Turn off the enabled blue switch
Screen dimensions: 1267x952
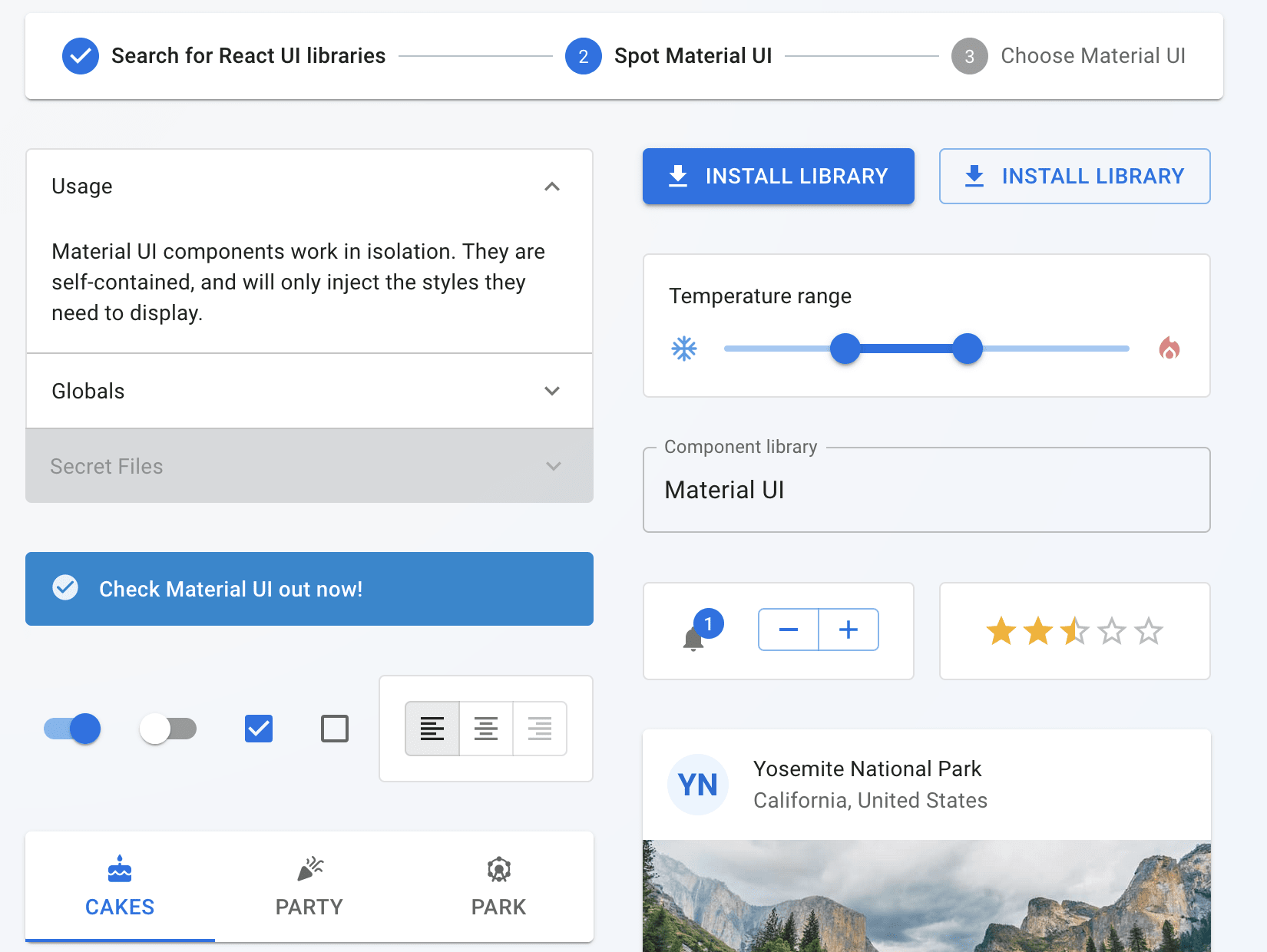(73, 729)
